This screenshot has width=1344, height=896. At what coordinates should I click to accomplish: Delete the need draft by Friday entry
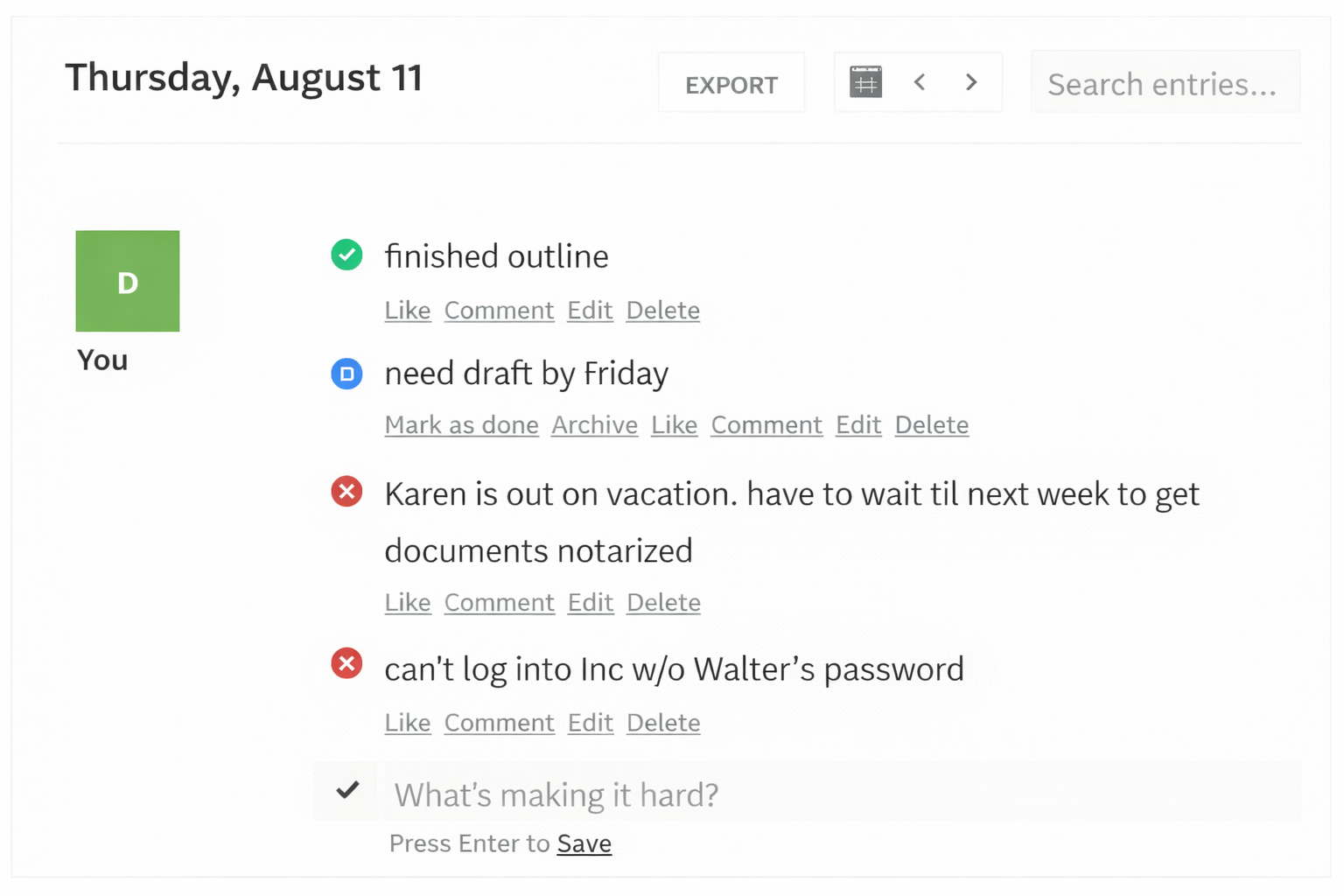[x=931, y=425]
